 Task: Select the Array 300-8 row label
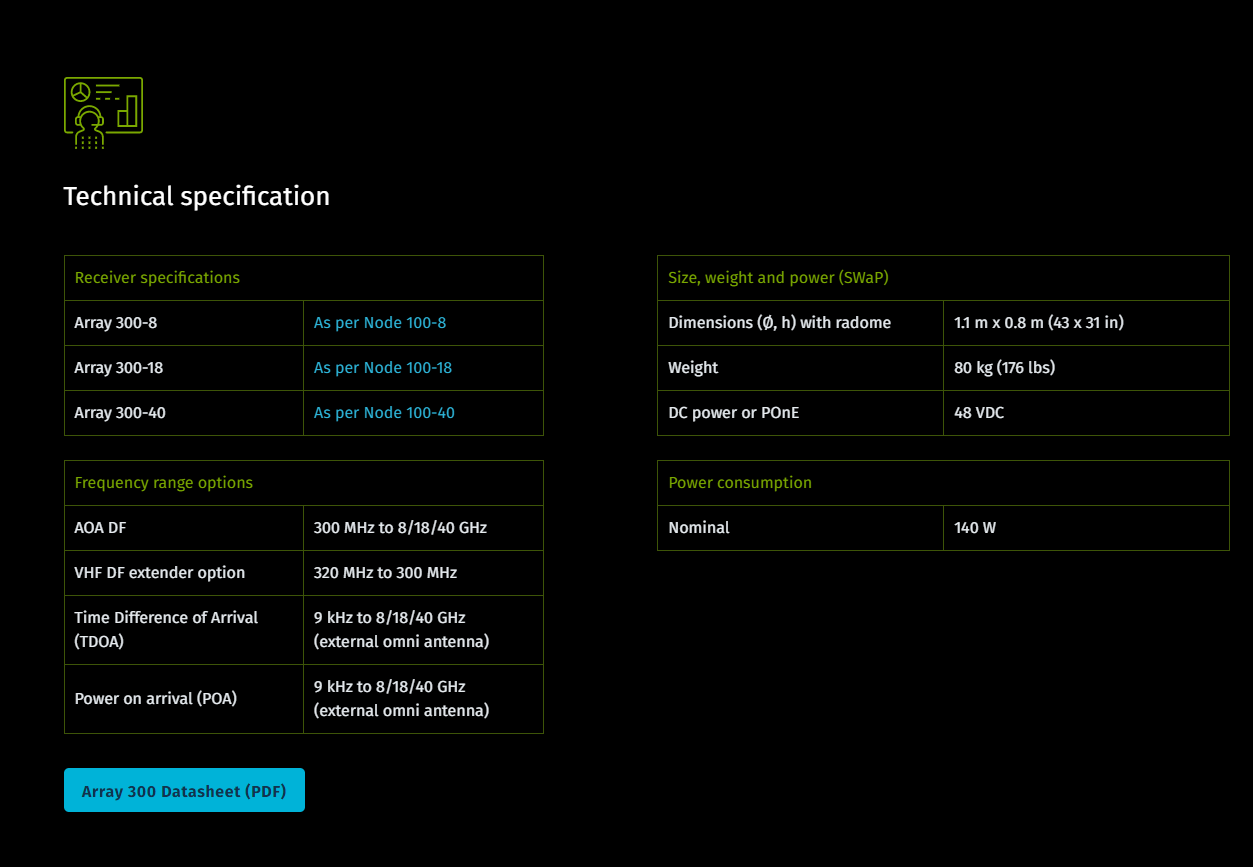coord(118,323)
